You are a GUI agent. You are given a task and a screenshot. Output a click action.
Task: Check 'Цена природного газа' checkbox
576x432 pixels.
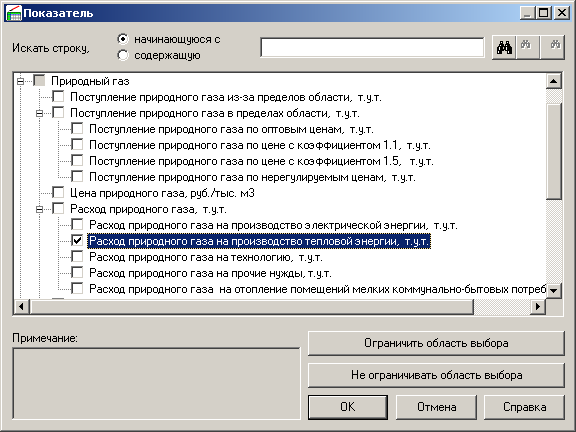coord(58,192)
